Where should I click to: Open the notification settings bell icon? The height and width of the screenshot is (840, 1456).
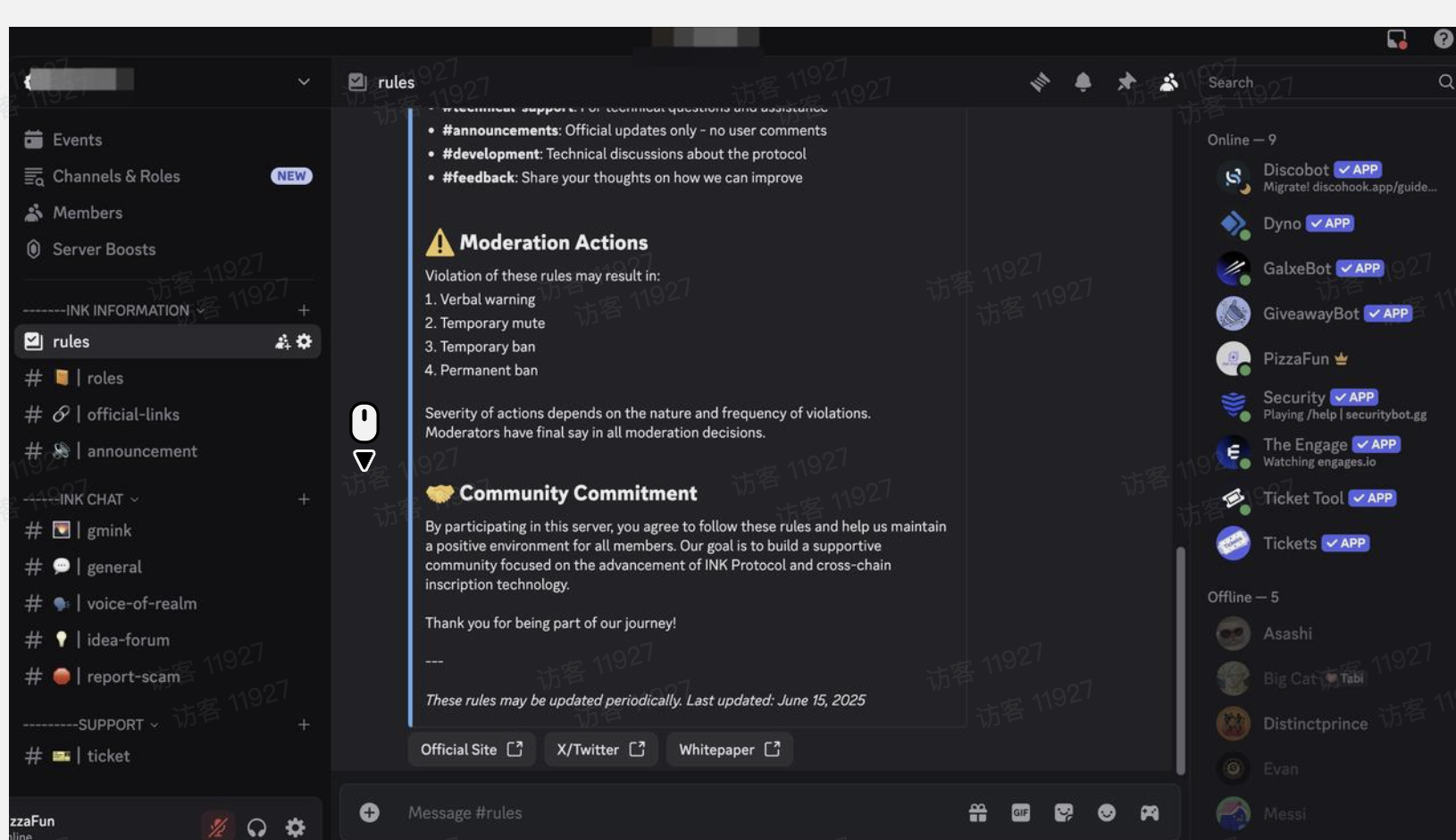pos(1084,82)
